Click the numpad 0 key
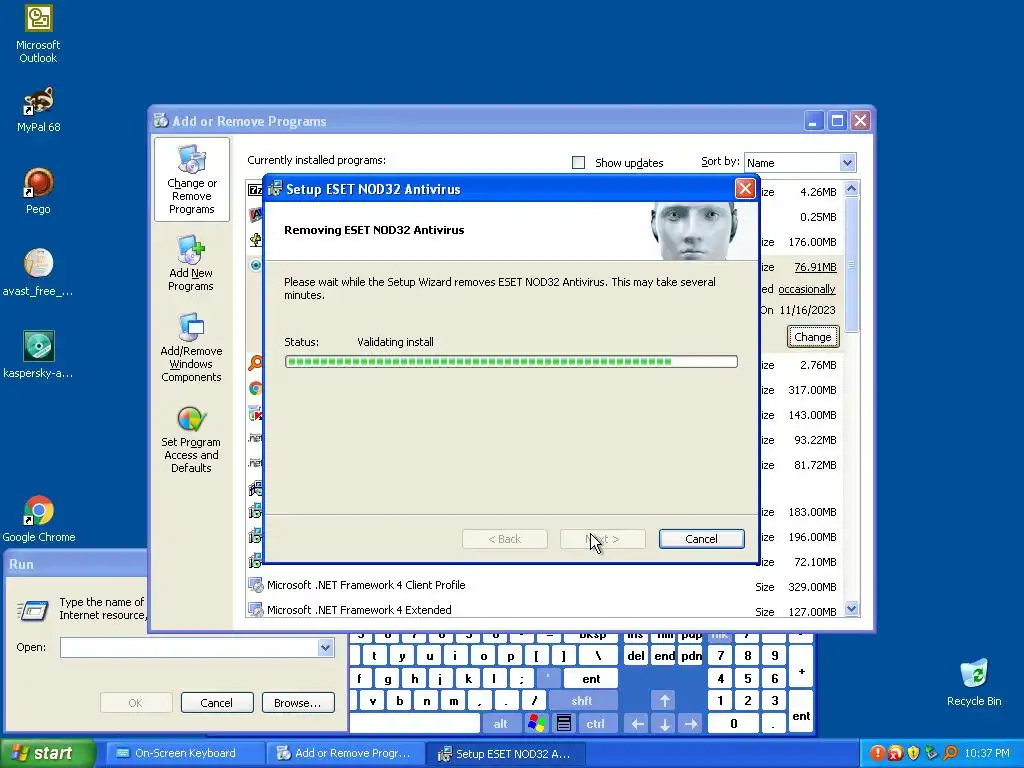Viewport: 1024px width, 768px height. click(734, 724)
